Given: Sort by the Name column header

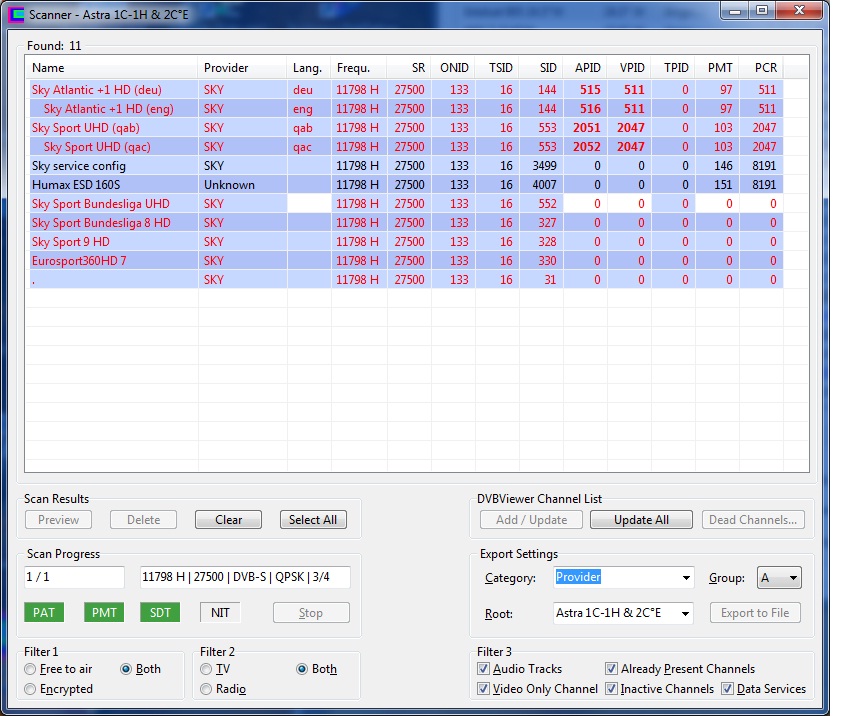Looking at the screenshot, I should [x=111, y=68].
